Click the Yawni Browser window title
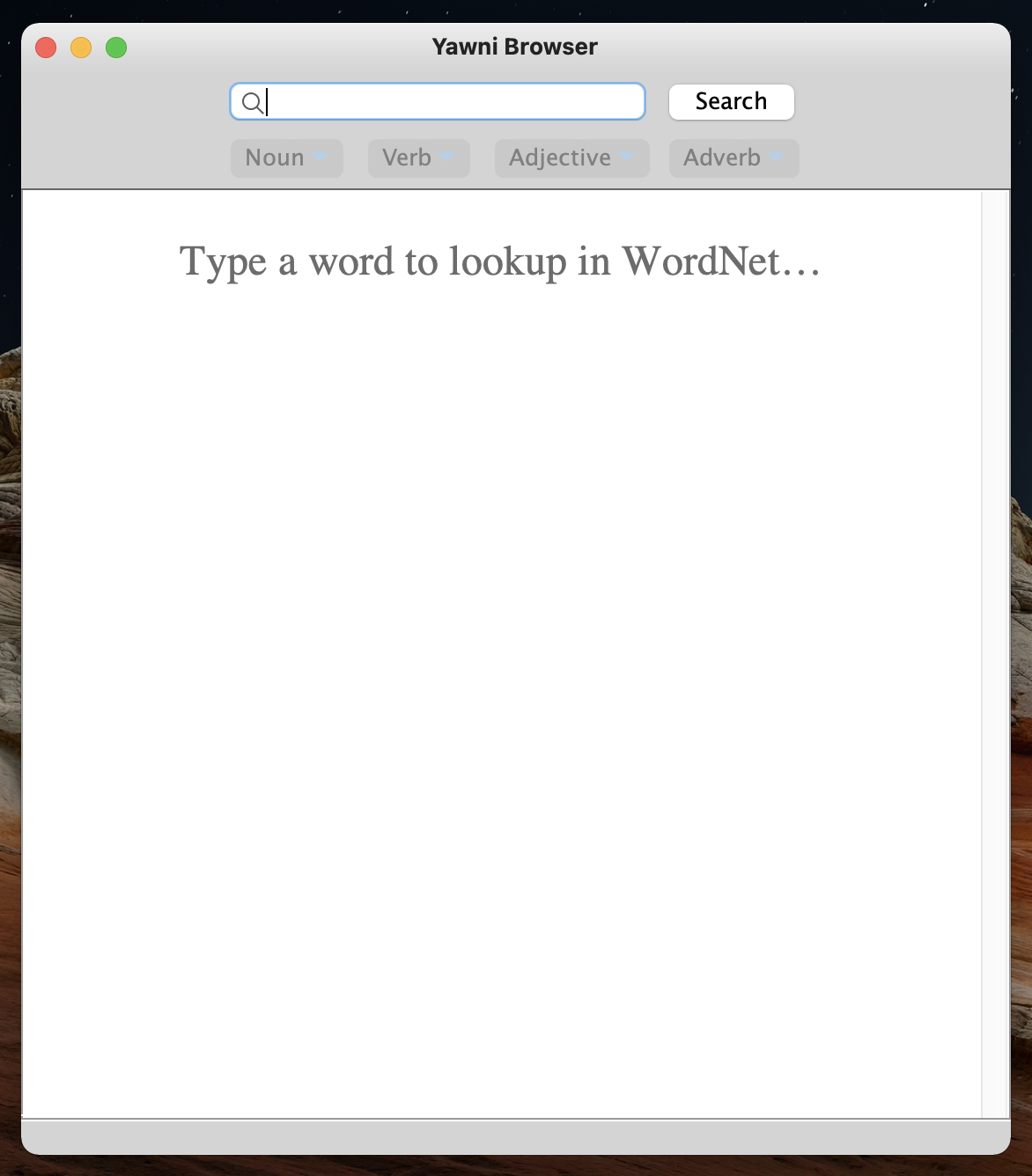The image size is (1032, 1176). (x=515, y=47)
